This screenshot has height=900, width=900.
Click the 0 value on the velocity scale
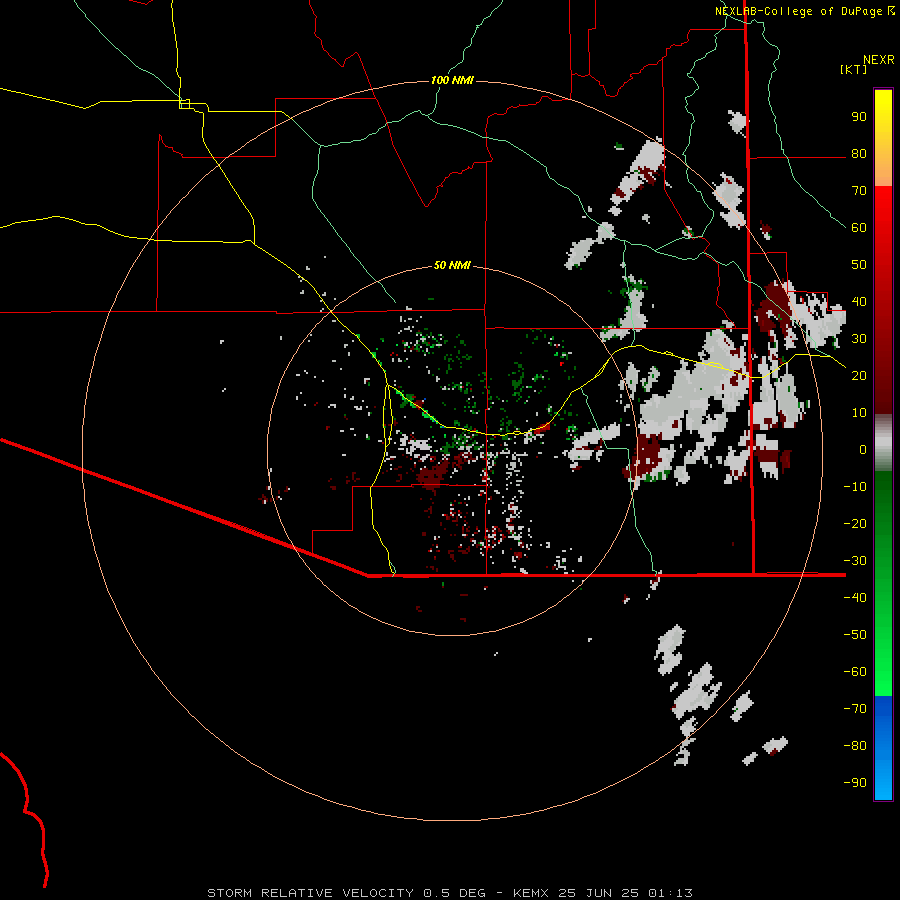coord(863,449)
